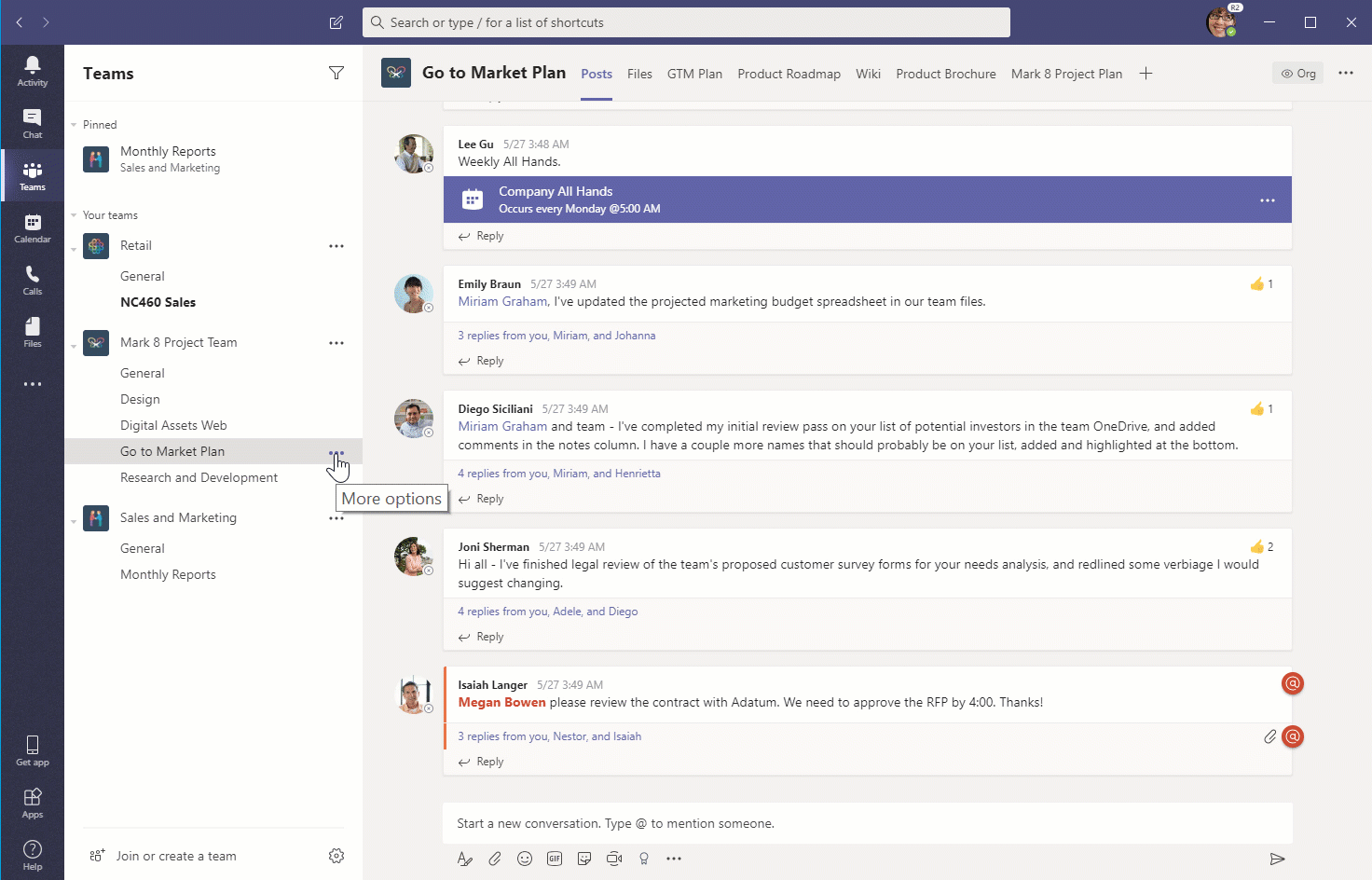Viewport: 1372px width, 880px height.
Task: Open the emoji picker in the compose toolbar
Action: click(525, 859)
